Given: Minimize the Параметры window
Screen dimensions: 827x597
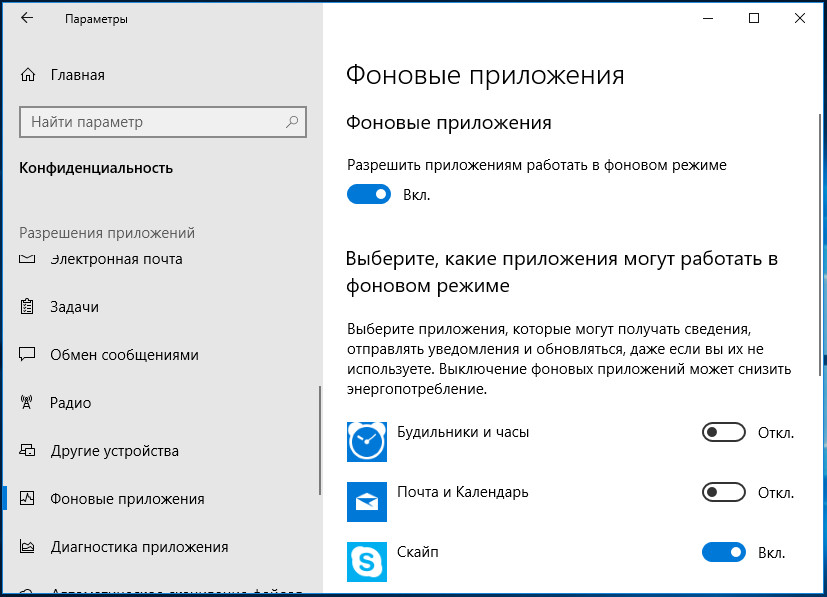Looking at the screenshot, I should click(708, 18).
